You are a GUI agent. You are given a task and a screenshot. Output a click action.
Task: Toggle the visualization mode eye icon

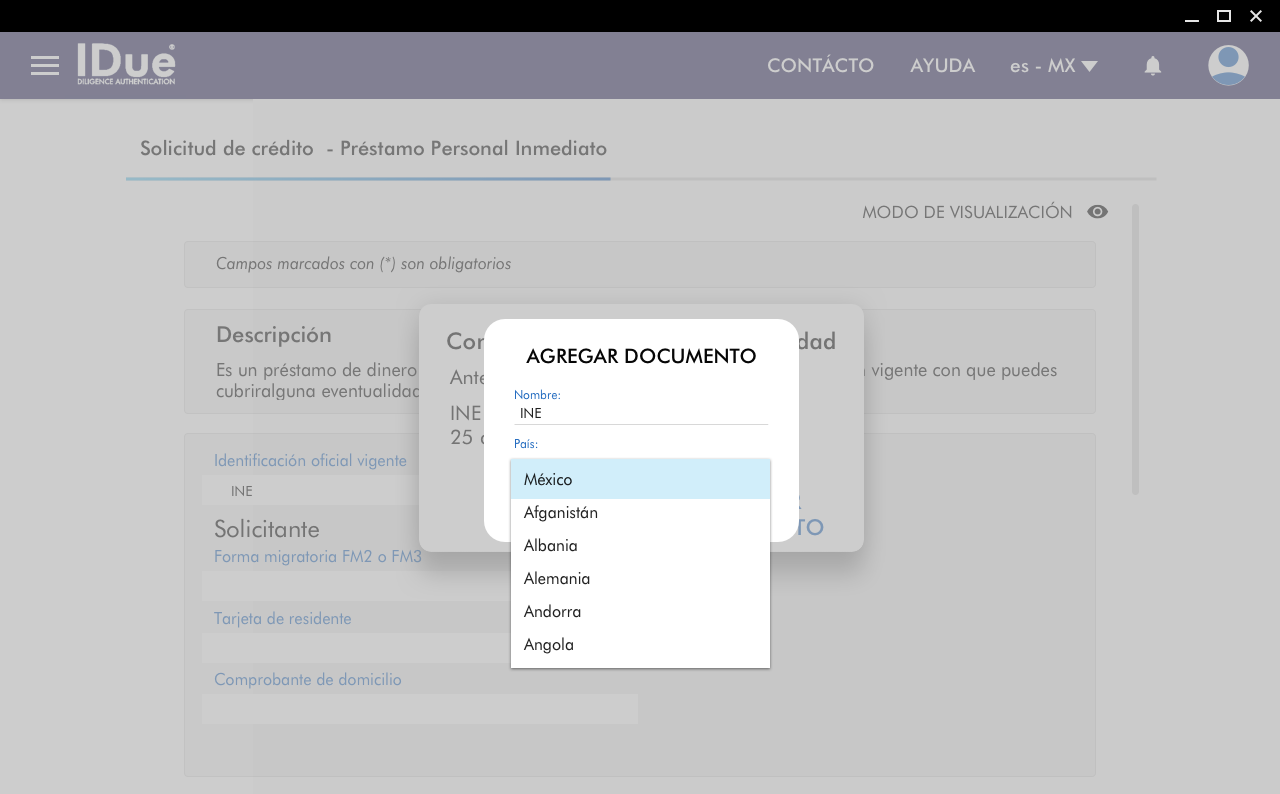click(1097, 212)
